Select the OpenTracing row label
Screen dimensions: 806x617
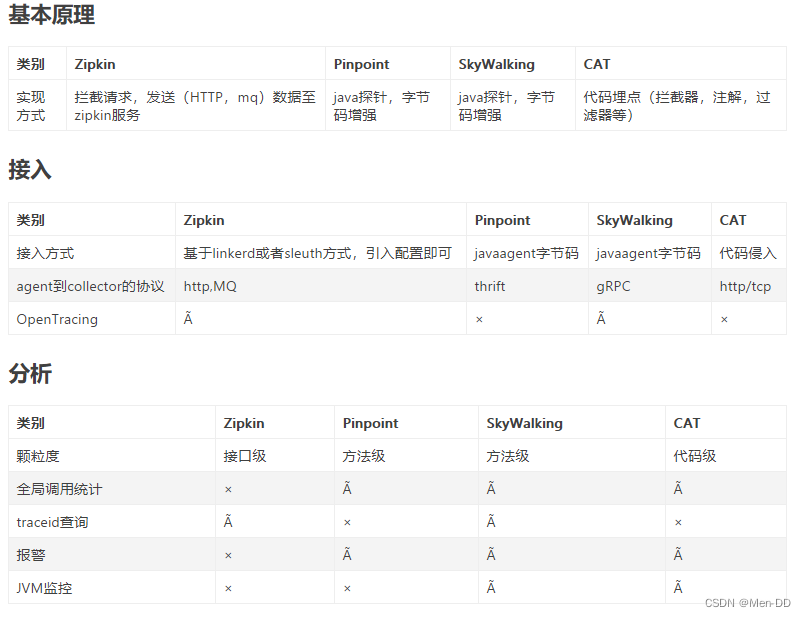[57, 319]
